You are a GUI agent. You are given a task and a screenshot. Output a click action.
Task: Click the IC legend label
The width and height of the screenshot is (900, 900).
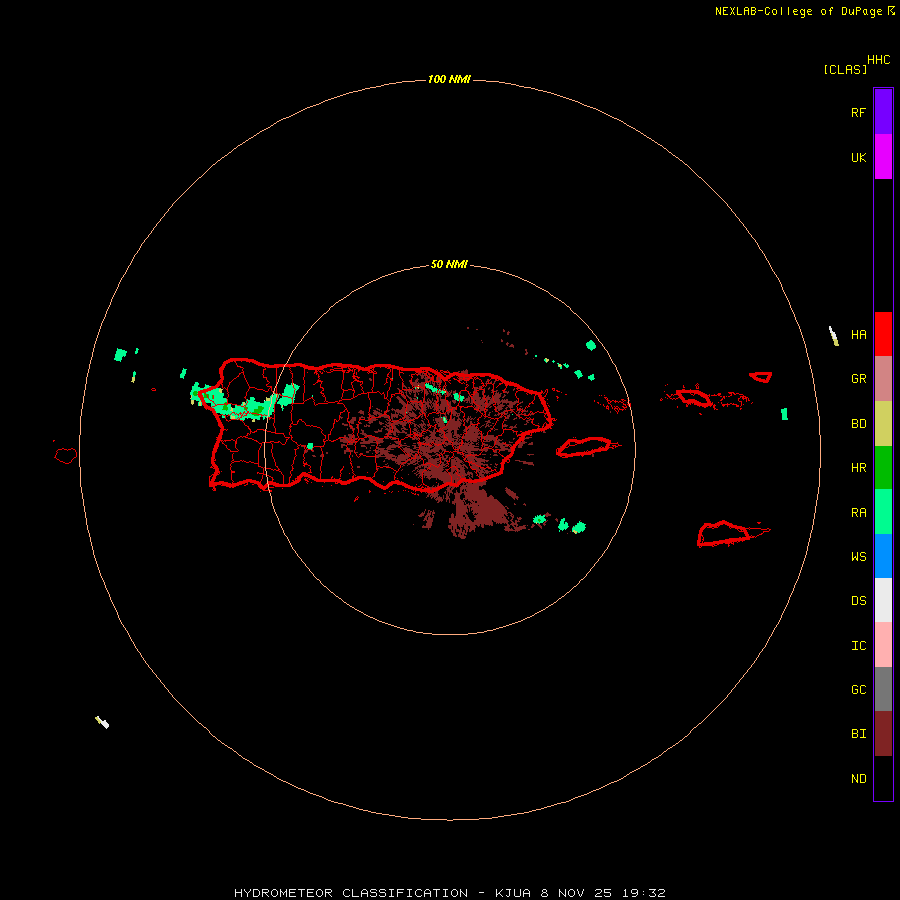[x=858, y=645]
